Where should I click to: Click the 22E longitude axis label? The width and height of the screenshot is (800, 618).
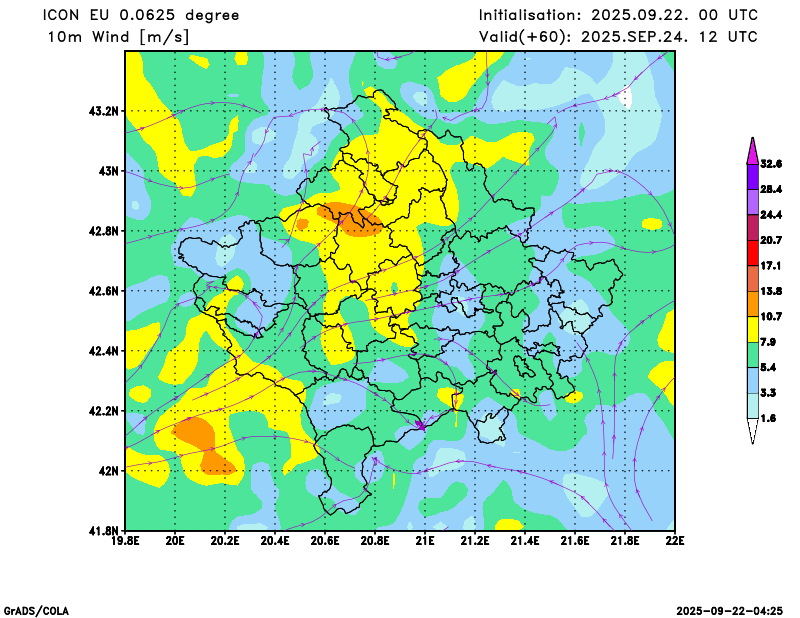[x=675, y=542]
